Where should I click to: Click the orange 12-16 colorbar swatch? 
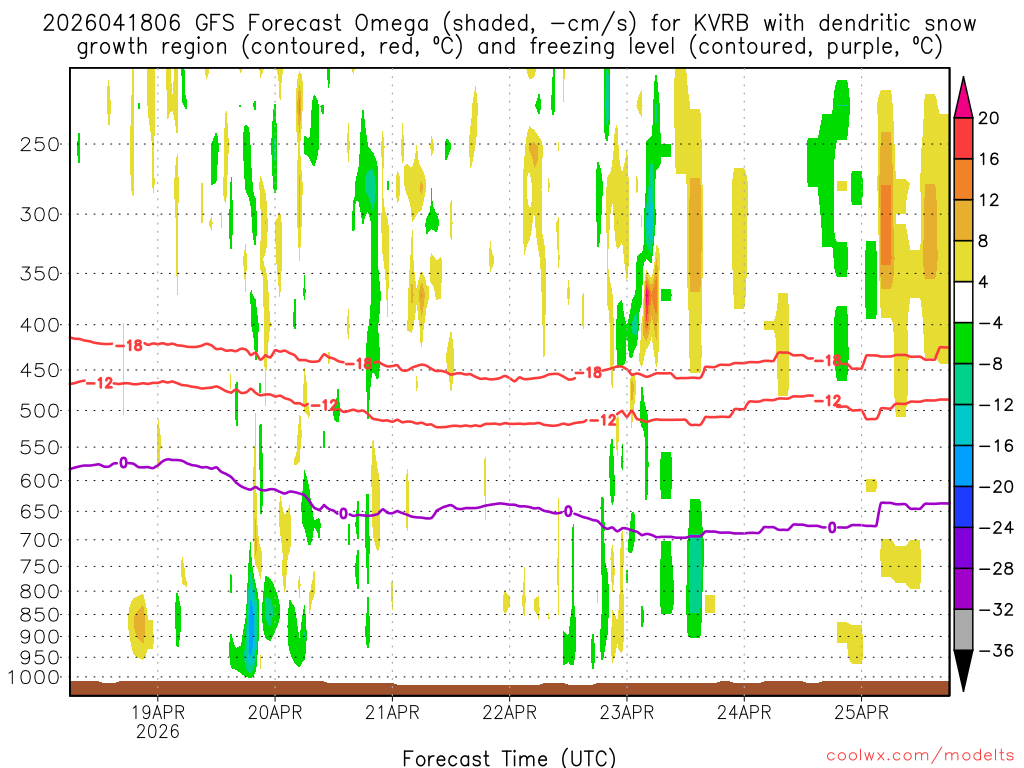963,179
